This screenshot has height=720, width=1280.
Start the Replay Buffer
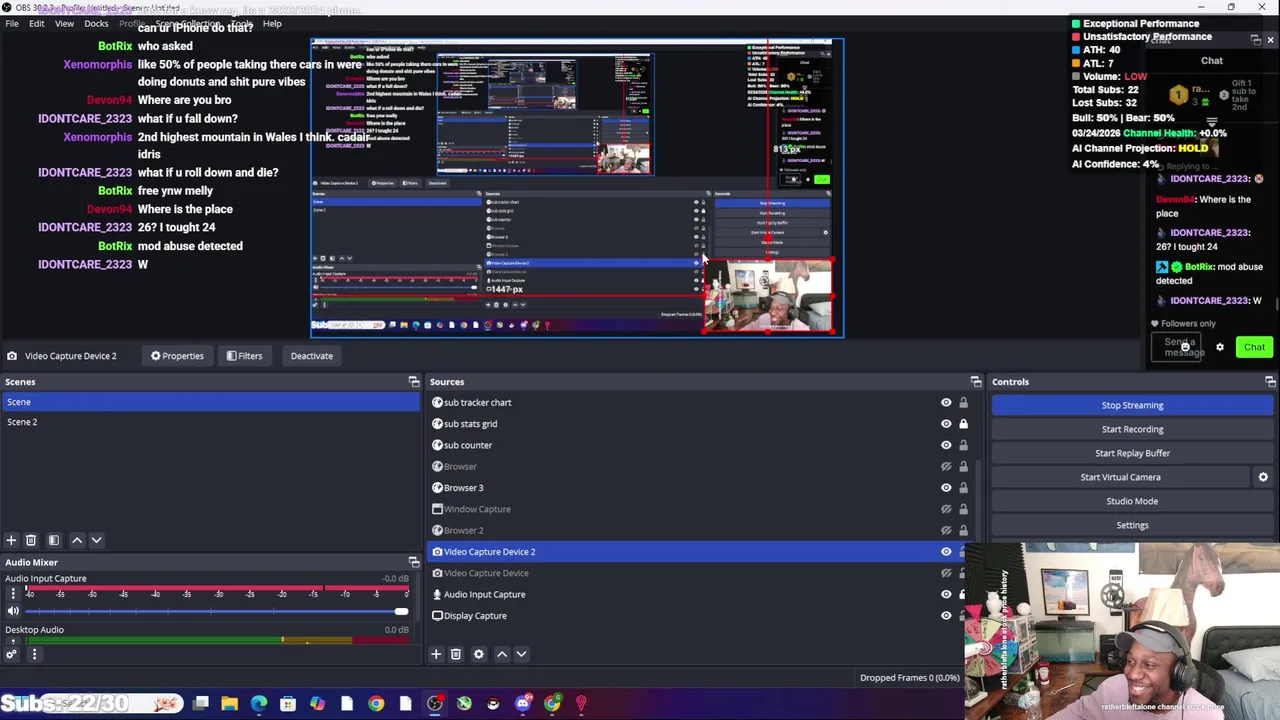(1133, 453)
